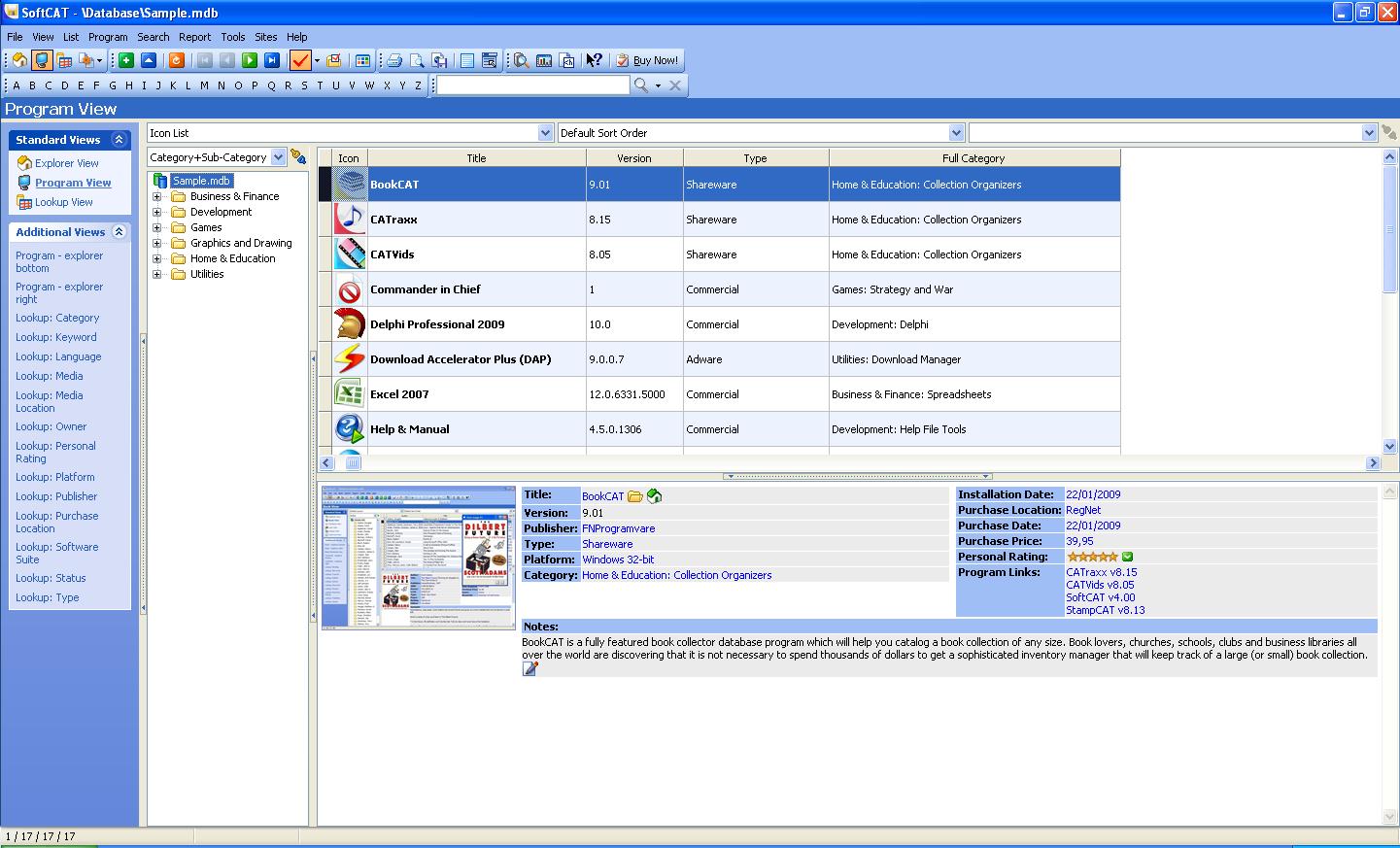Open Lookup: Publisher view

56,496
